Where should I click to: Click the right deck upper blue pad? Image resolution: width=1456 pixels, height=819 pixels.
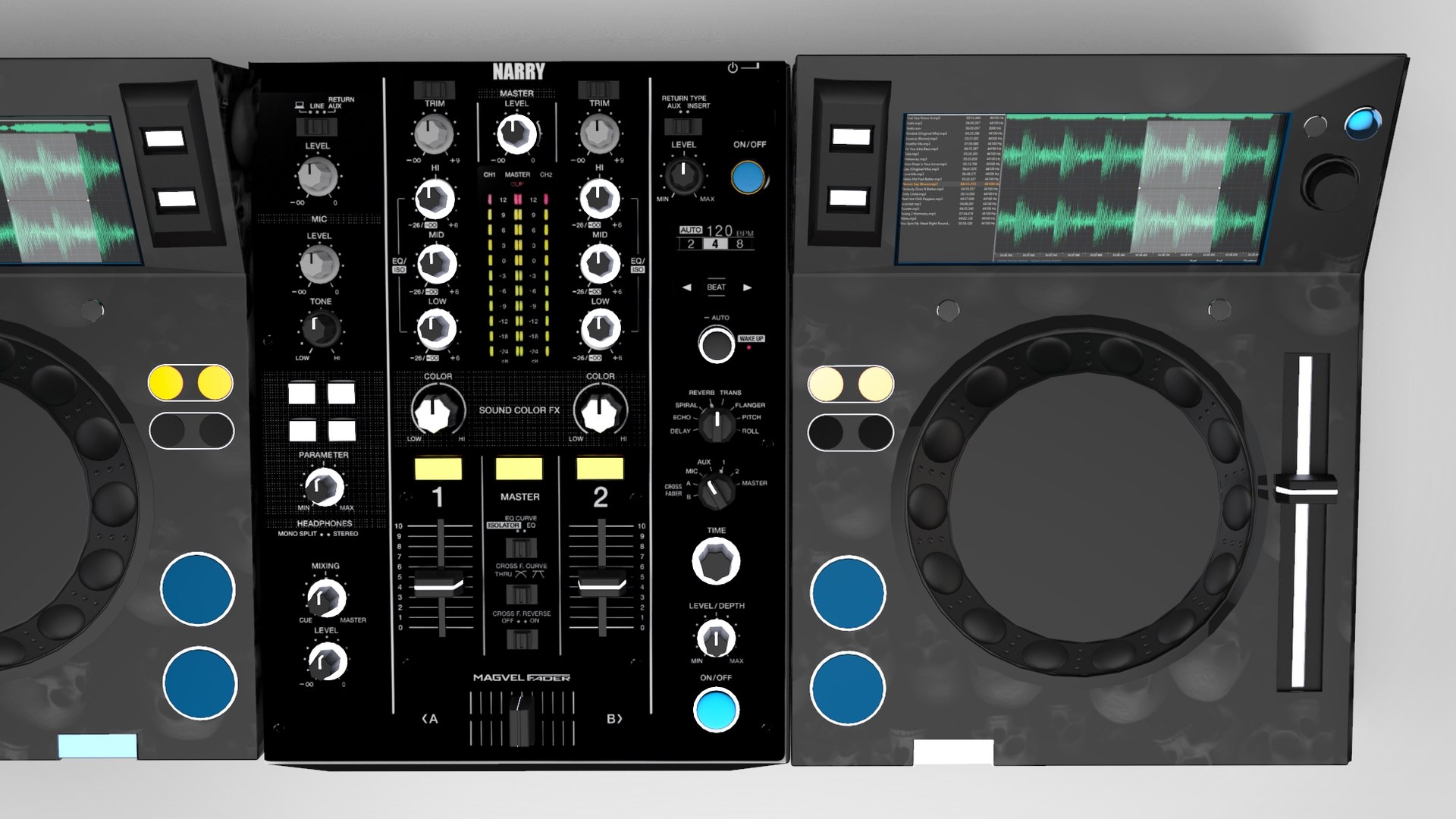848,593
